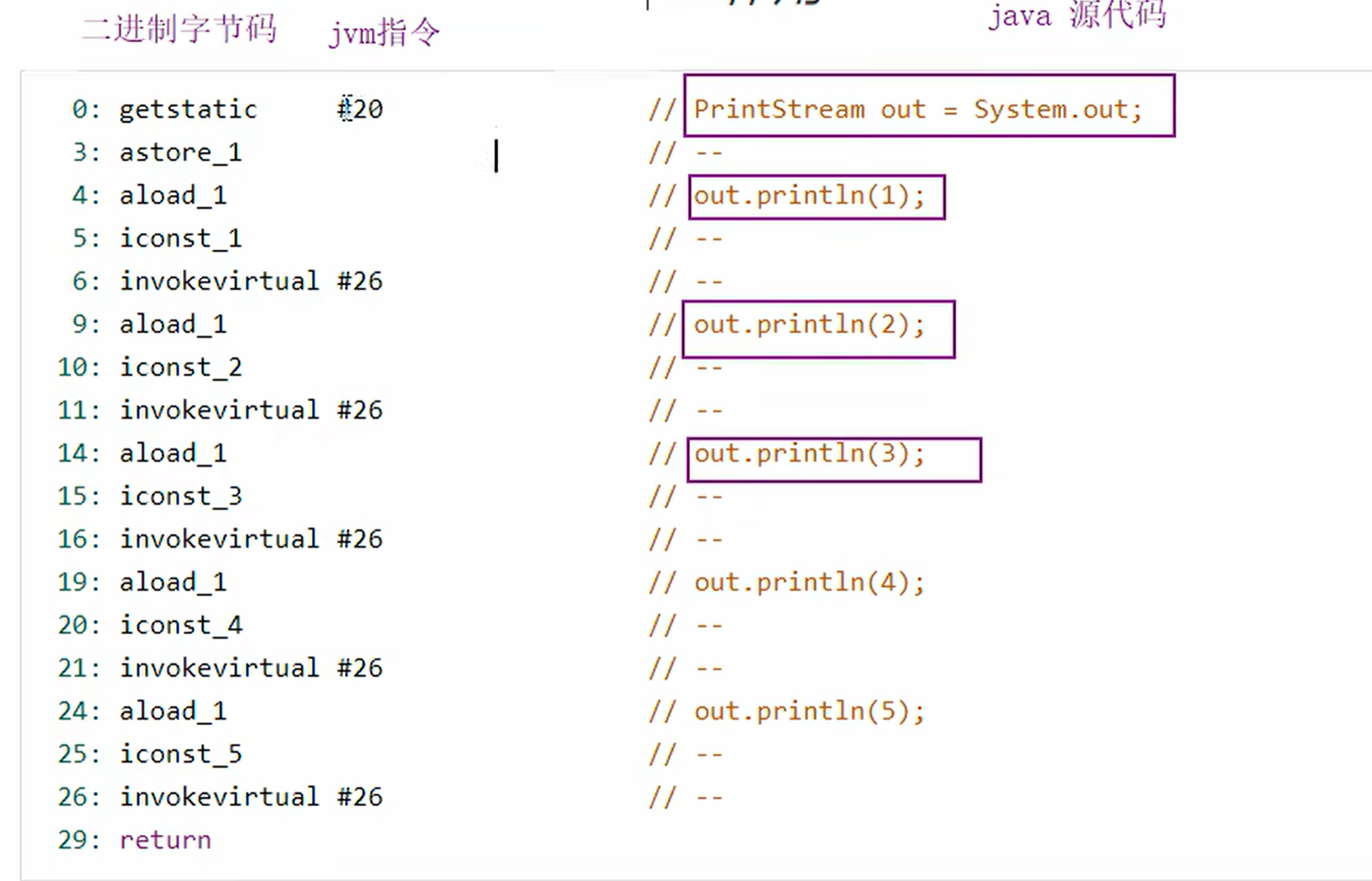Viewport: 1372px width, 881px height.
Task: Click the boxed PrintStream out = System.out comment
Action: click(x=917, y=109)
